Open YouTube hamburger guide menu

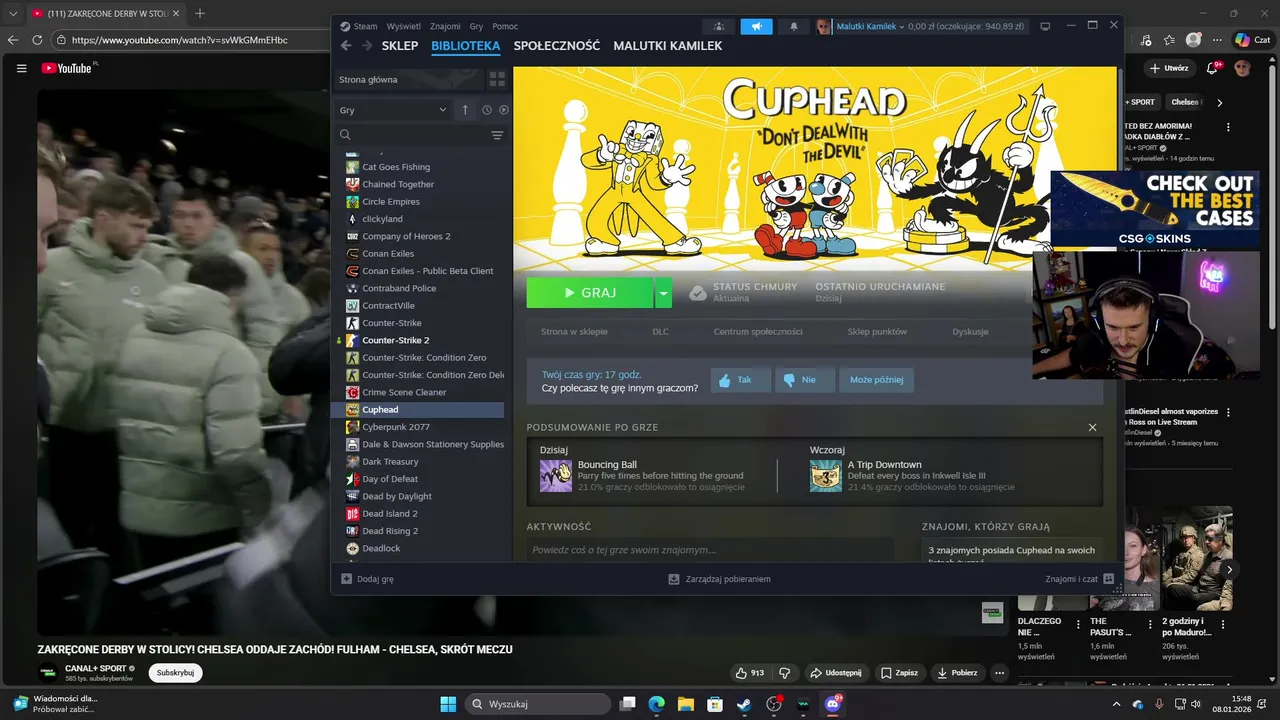tap(21, 68)
